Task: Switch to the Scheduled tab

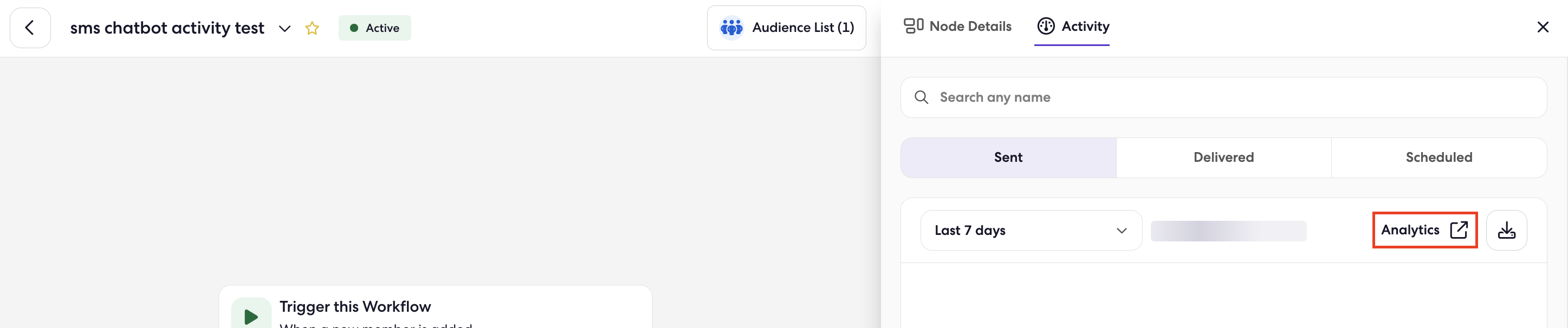Action: (1439, 158)
